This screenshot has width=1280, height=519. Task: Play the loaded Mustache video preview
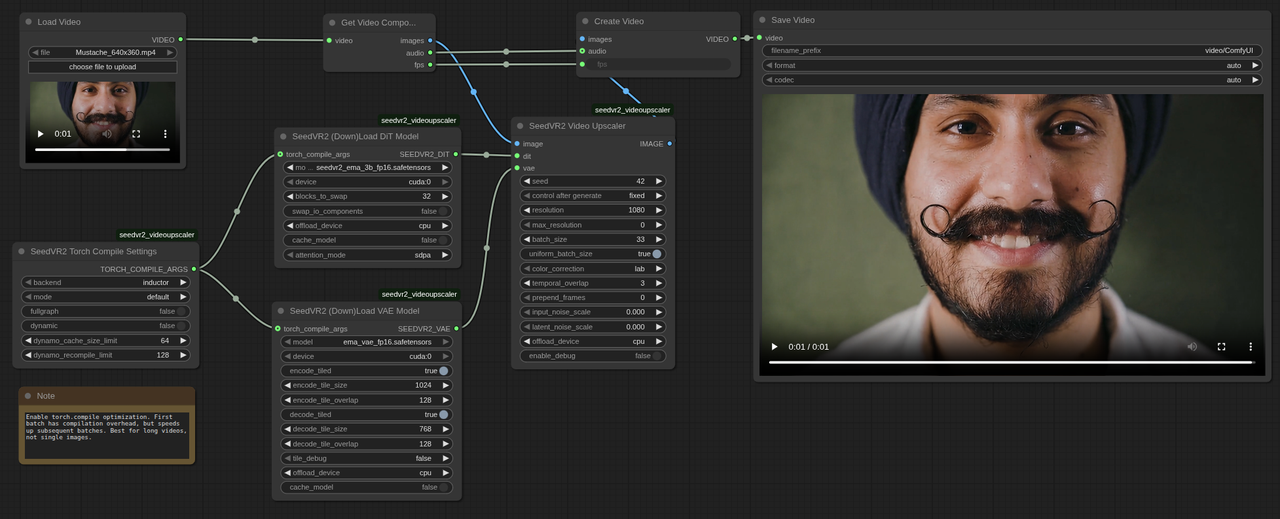(x=41, y=134)
